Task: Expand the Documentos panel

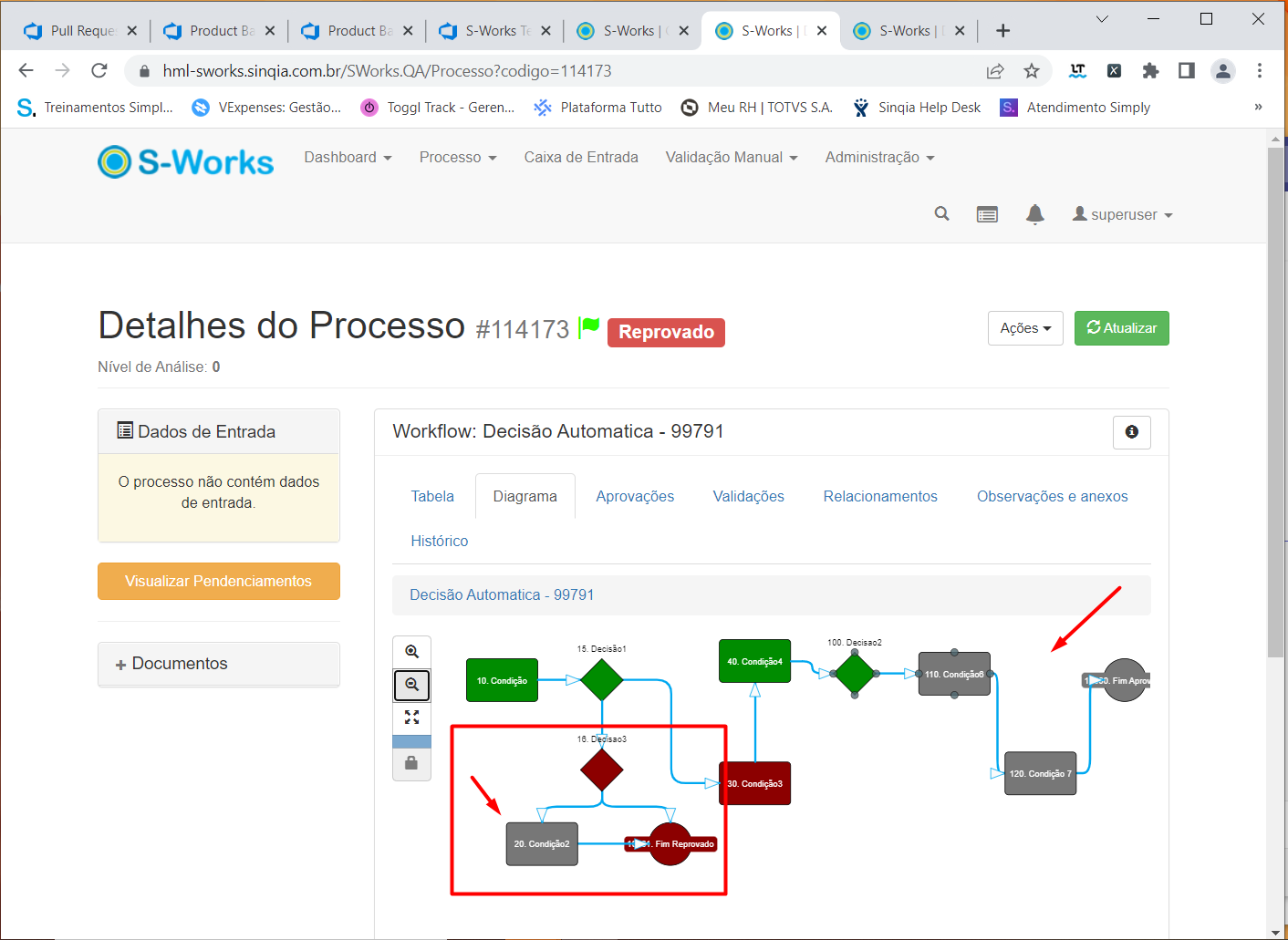Action: [219, 664]
